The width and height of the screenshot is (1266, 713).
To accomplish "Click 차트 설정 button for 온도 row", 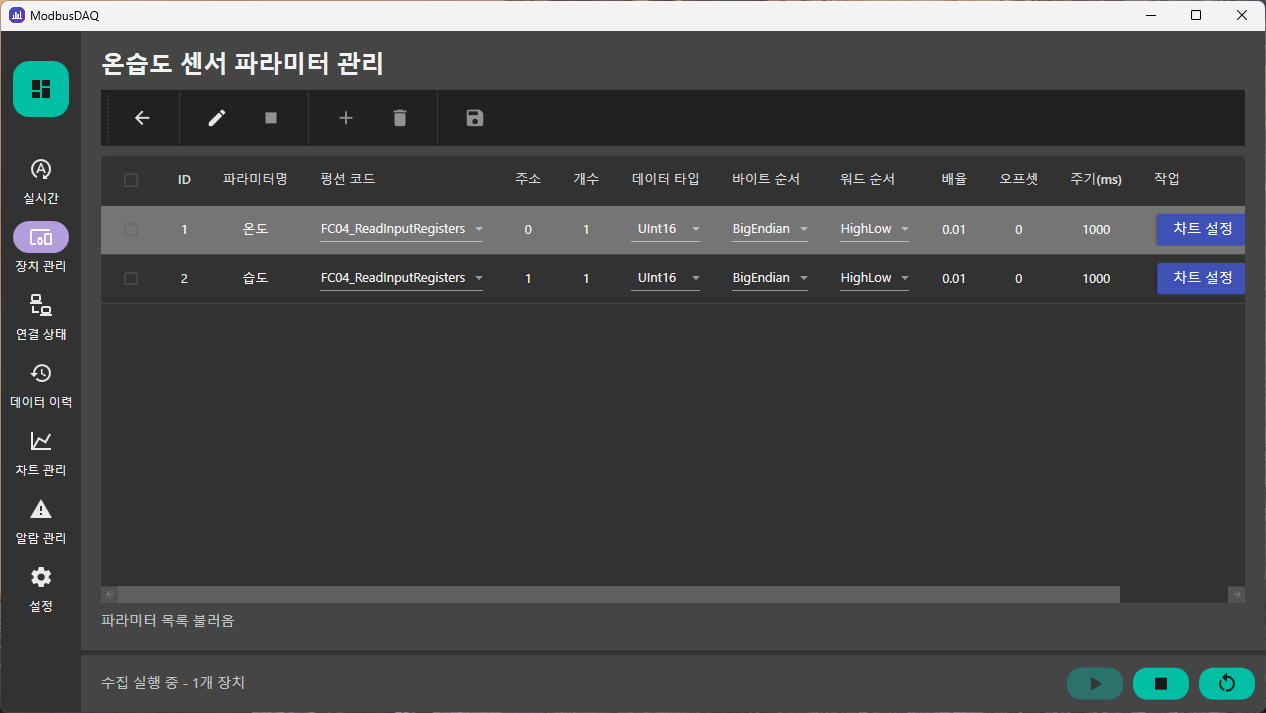I will click(x=1200, y=229).
